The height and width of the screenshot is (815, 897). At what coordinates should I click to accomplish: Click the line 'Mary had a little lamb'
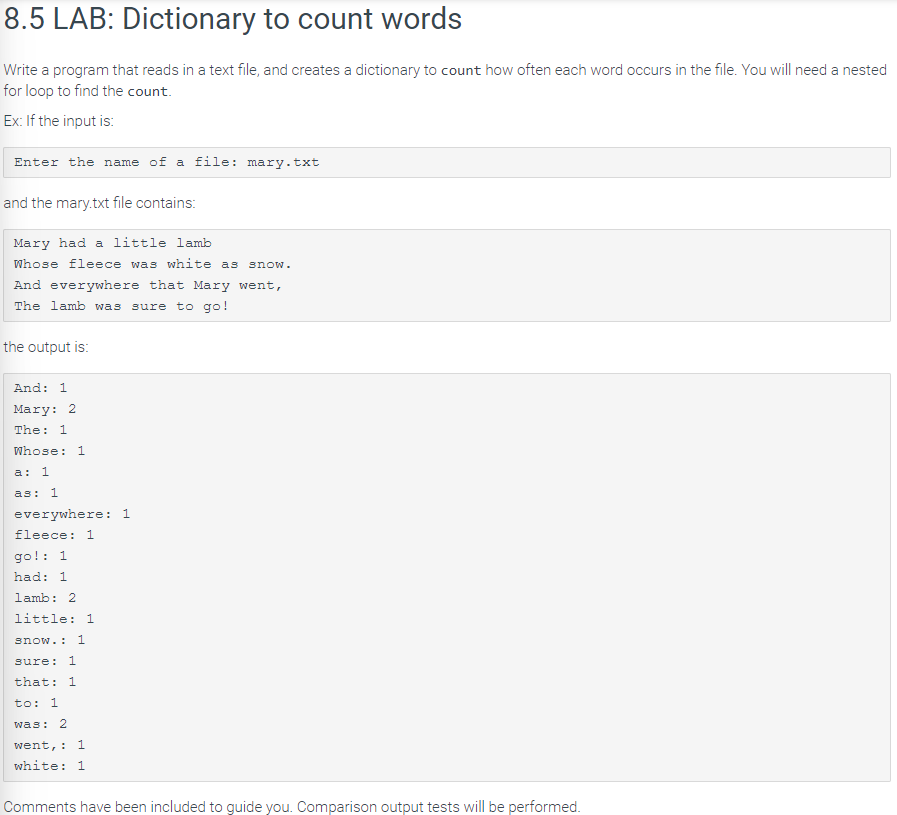click(113, 243)
